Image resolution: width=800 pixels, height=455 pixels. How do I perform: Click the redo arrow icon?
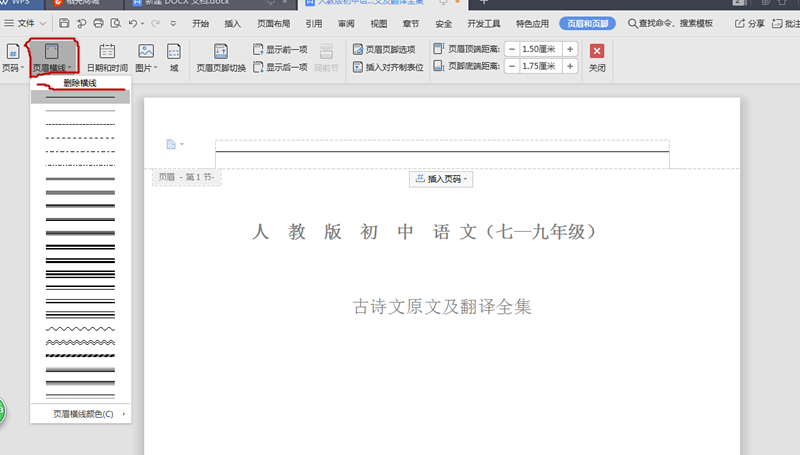[156, 23]
